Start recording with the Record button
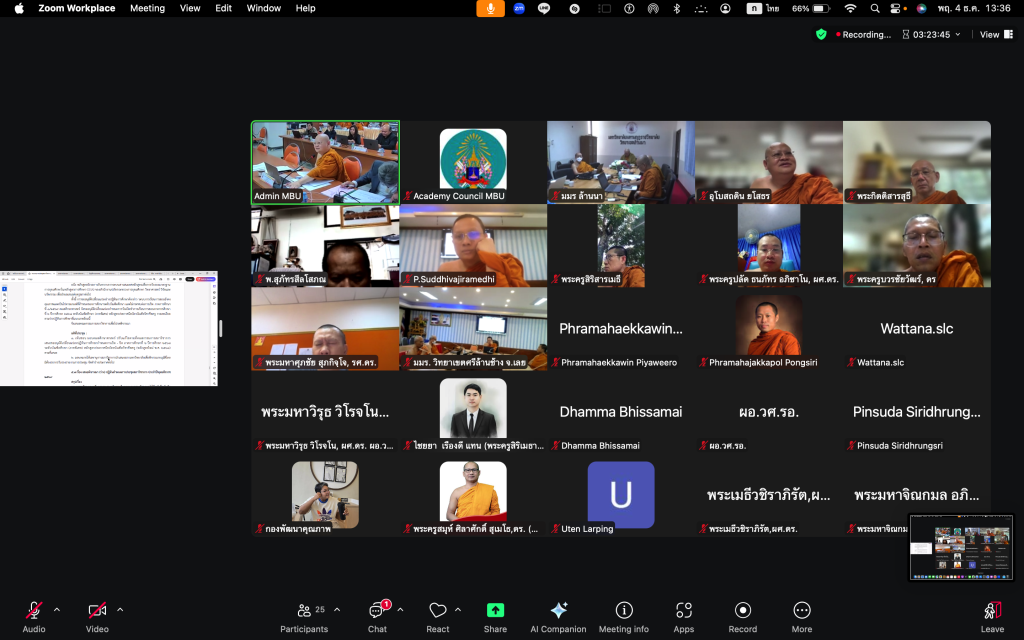The width and height of the screenshot is (1024, 640). [743, 616]
